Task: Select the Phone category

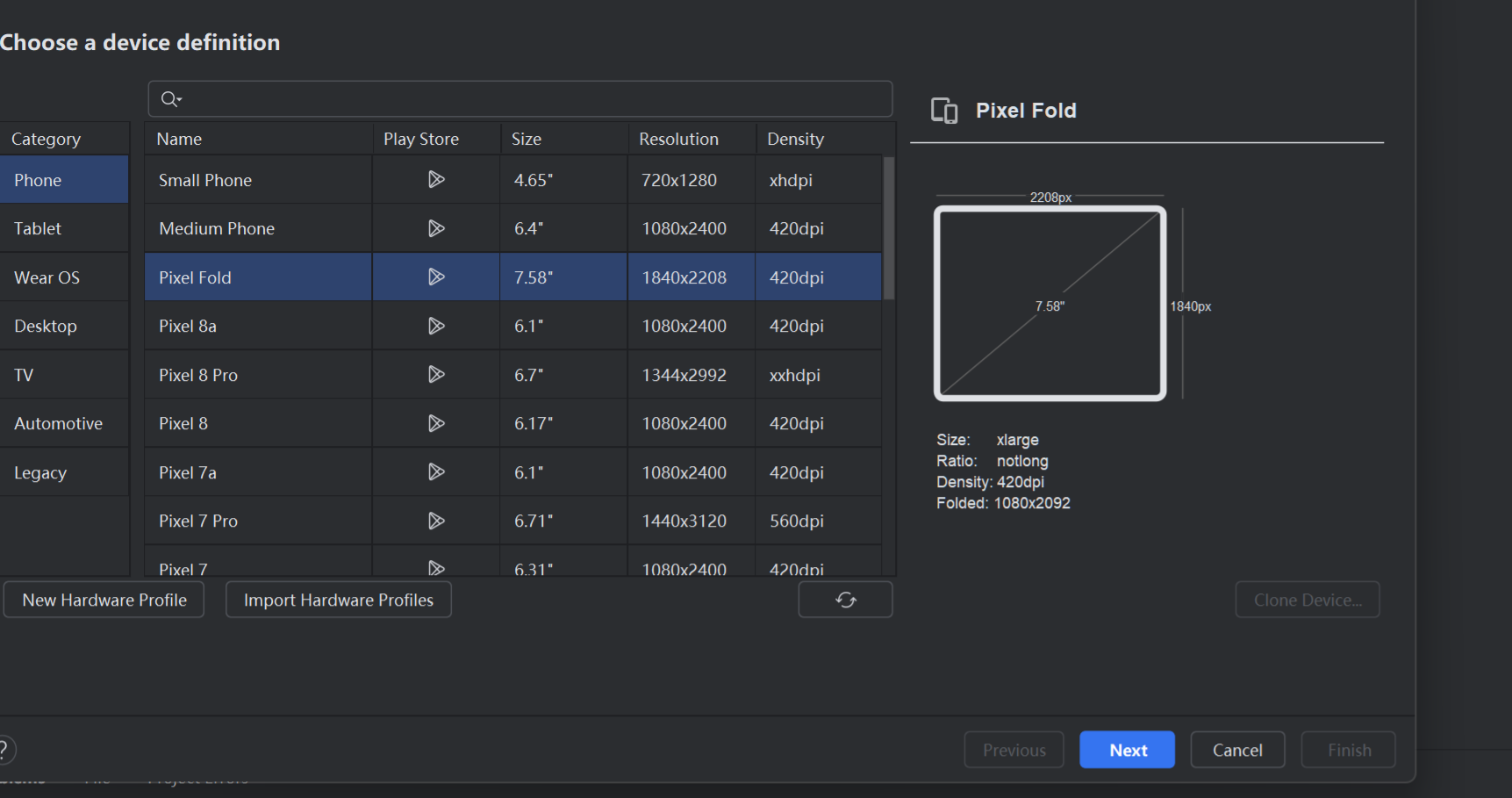Action: point(64,180)
